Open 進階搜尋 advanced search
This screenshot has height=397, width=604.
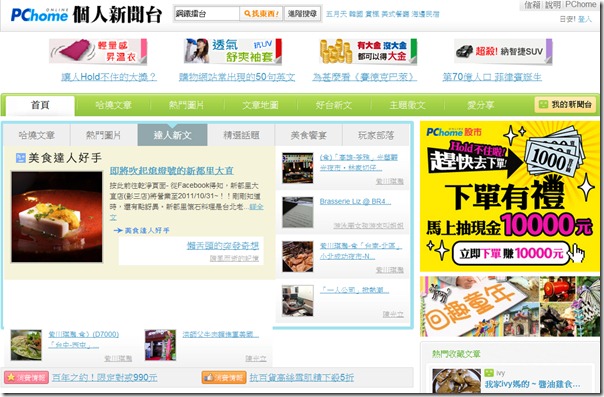(302, 13)
